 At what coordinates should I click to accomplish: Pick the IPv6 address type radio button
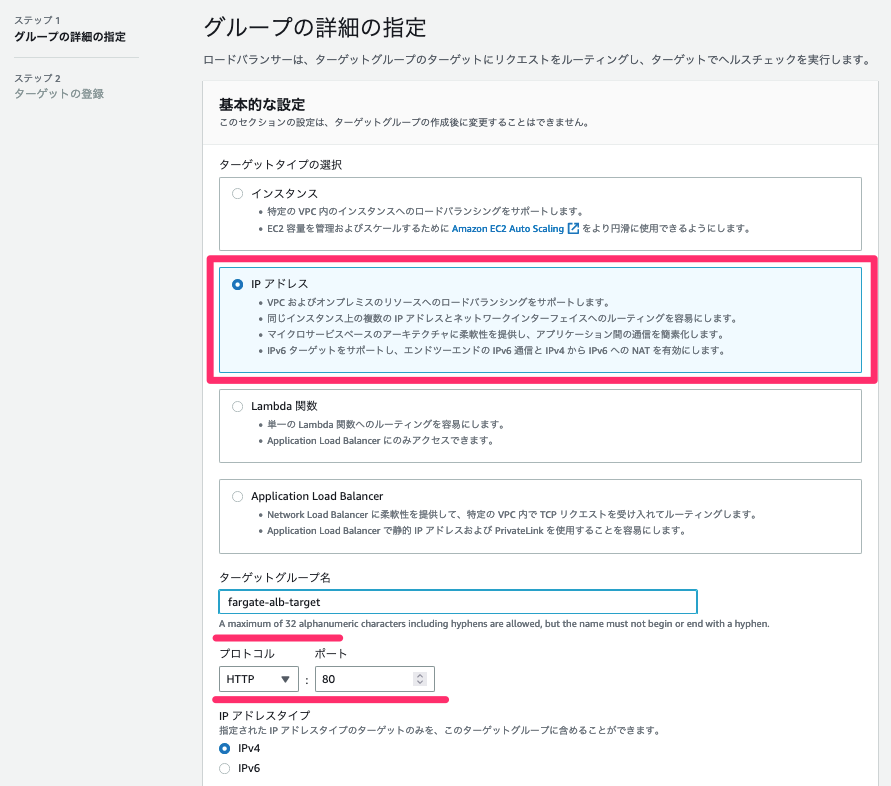coord(225,768)
